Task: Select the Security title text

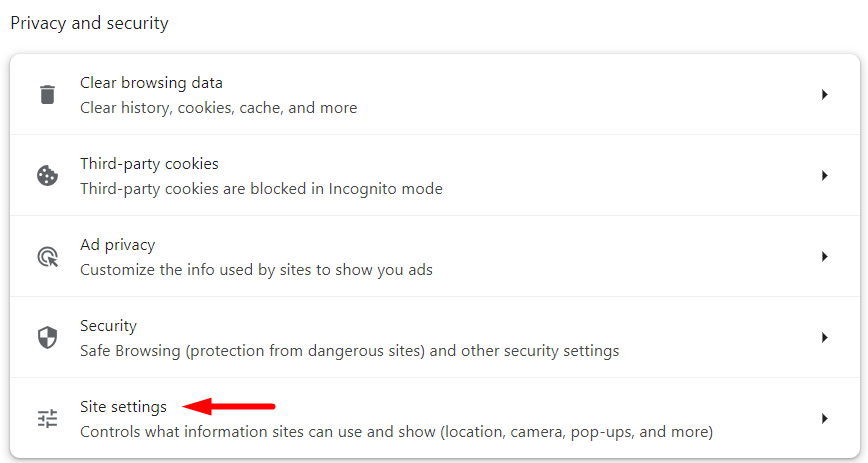Action: (x=108, y=326)
